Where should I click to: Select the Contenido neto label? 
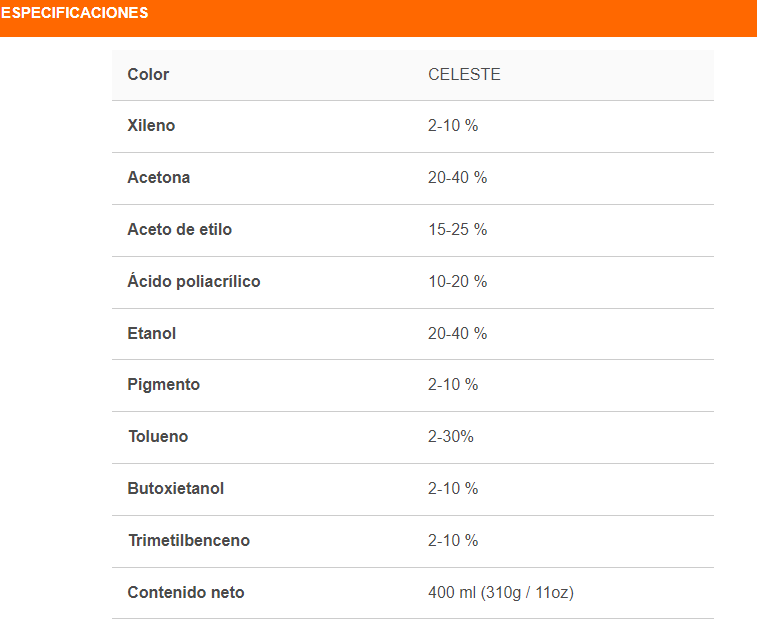click(185, 593)
